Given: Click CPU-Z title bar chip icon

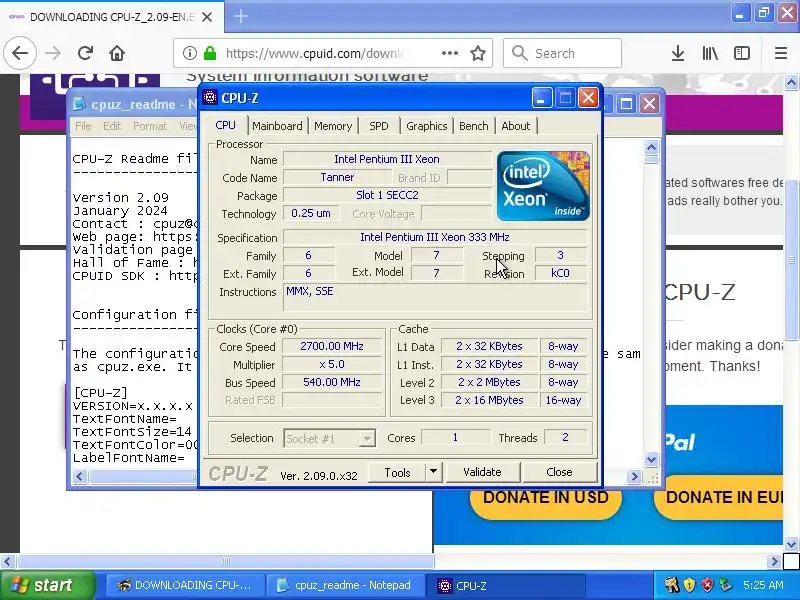Looking at the screenshot, I should (x=210, y=97).
